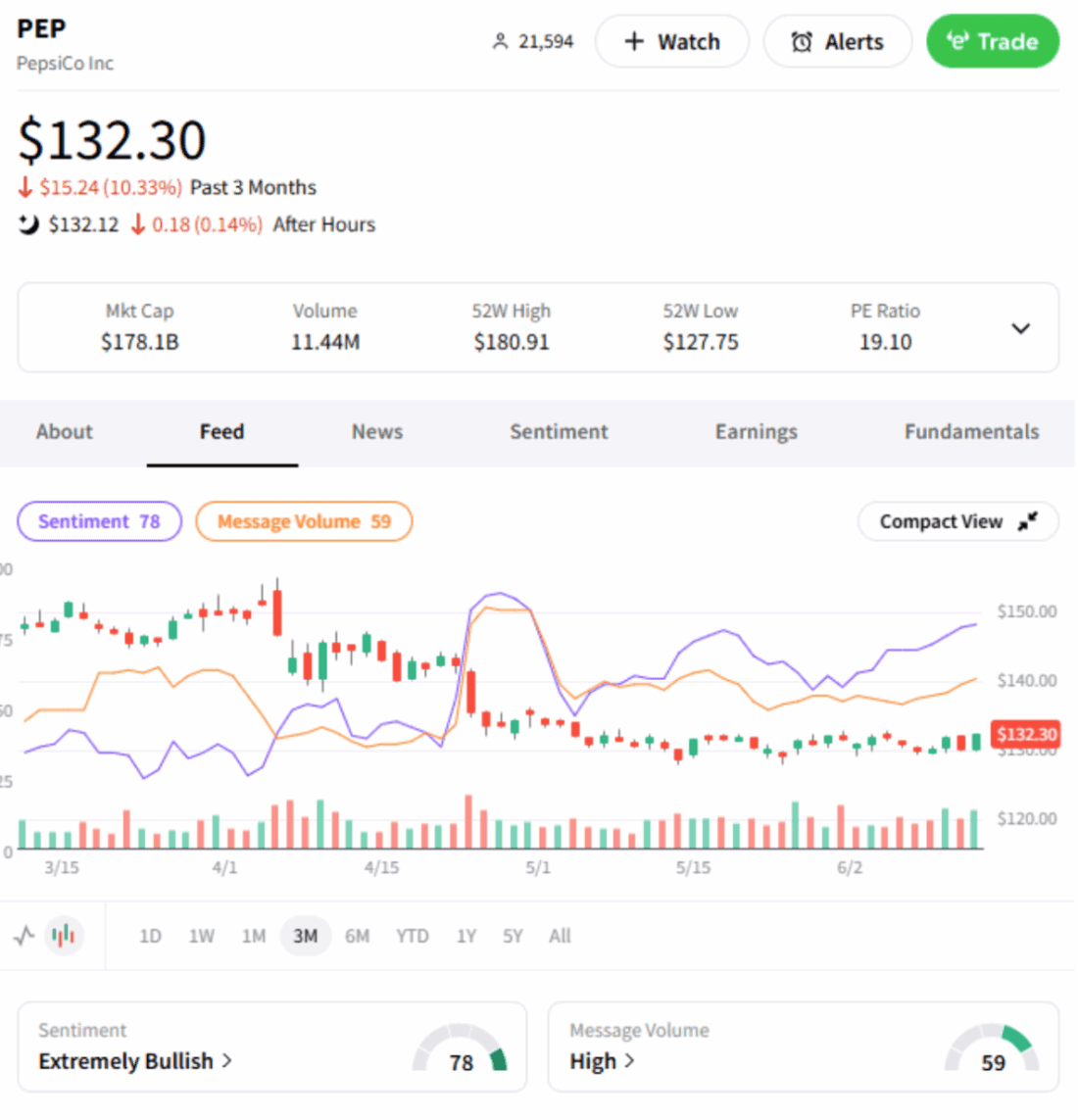This screenshot has width=1078, height=1120.
Task: Click the collapse arrows icon in Compact View
Action: pyautogui.click(x=1027, y=522)
